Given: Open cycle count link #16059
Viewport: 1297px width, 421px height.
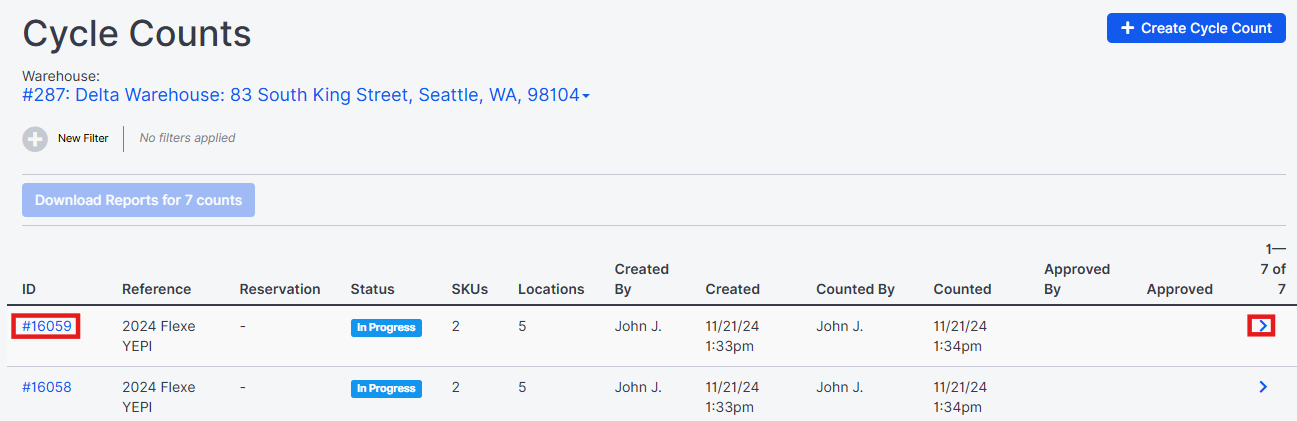Looking at the screenshot, I should tap(47, 326).
